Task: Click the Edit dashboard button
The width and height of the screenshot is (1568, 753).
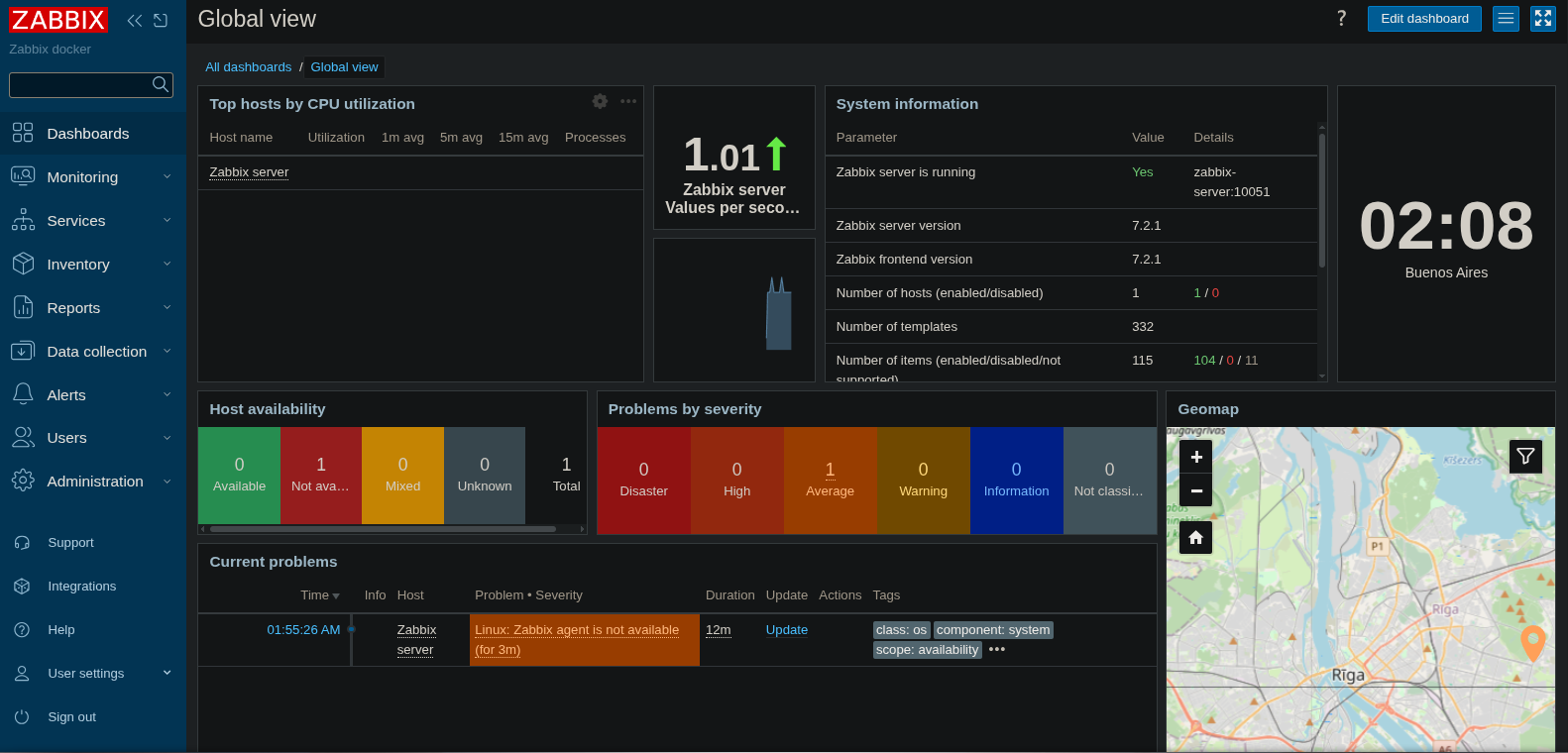Action: click(1424, 19)
